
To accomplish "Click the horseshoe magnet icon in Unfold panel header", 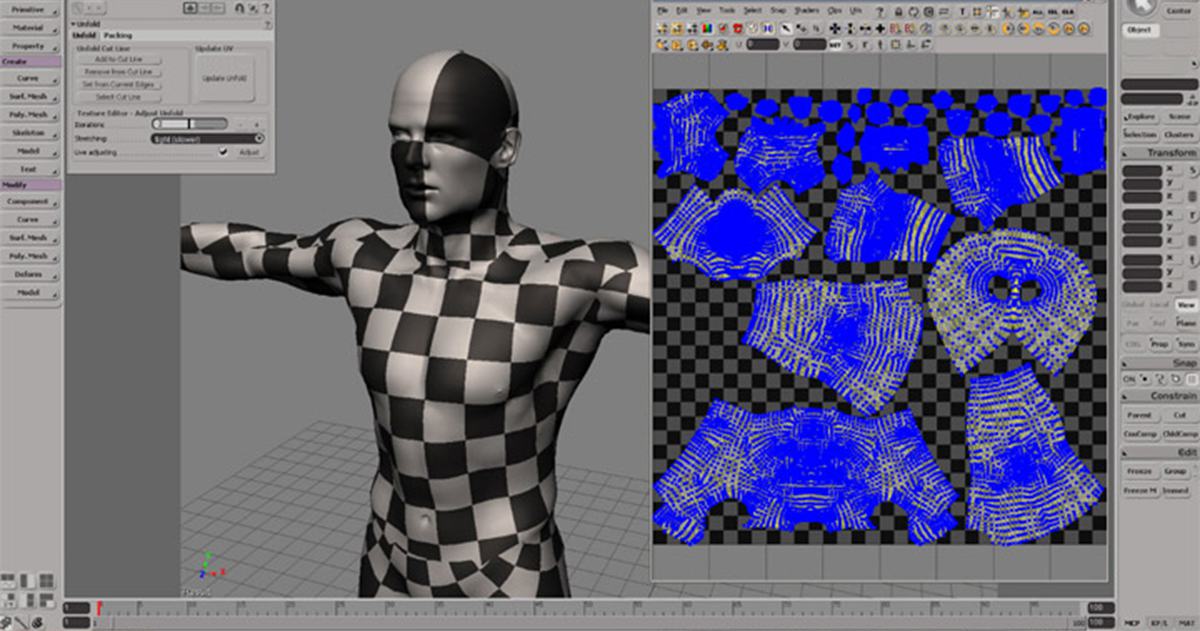I will point(240,7).
